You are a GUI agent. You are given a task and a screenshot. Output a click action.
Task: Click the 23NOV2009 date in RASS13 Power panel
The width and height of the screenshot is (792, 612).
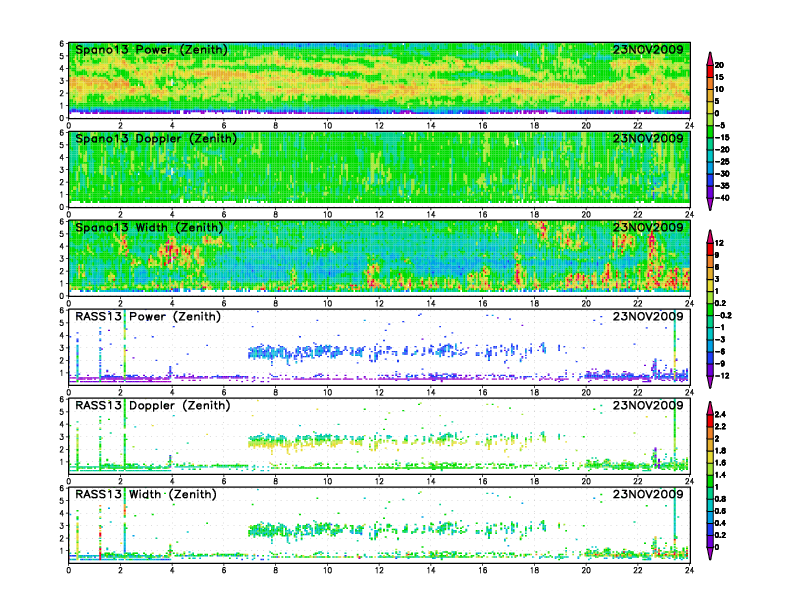[648, 317]
